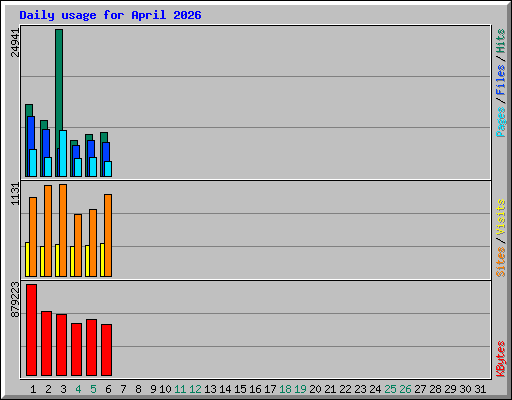Click the yellow visits bar for day 5
Image resolution: width=512 pixels, height=400 pixels.
pyautogui.click(x=87, y=261)
